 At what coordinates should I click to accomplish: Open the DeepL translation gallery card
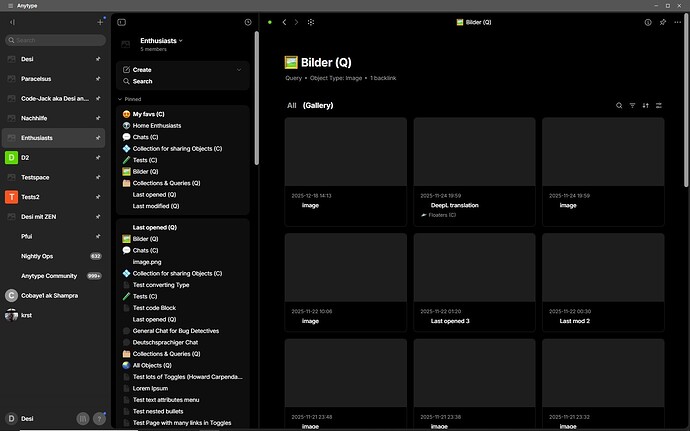[x=474, y=172]
